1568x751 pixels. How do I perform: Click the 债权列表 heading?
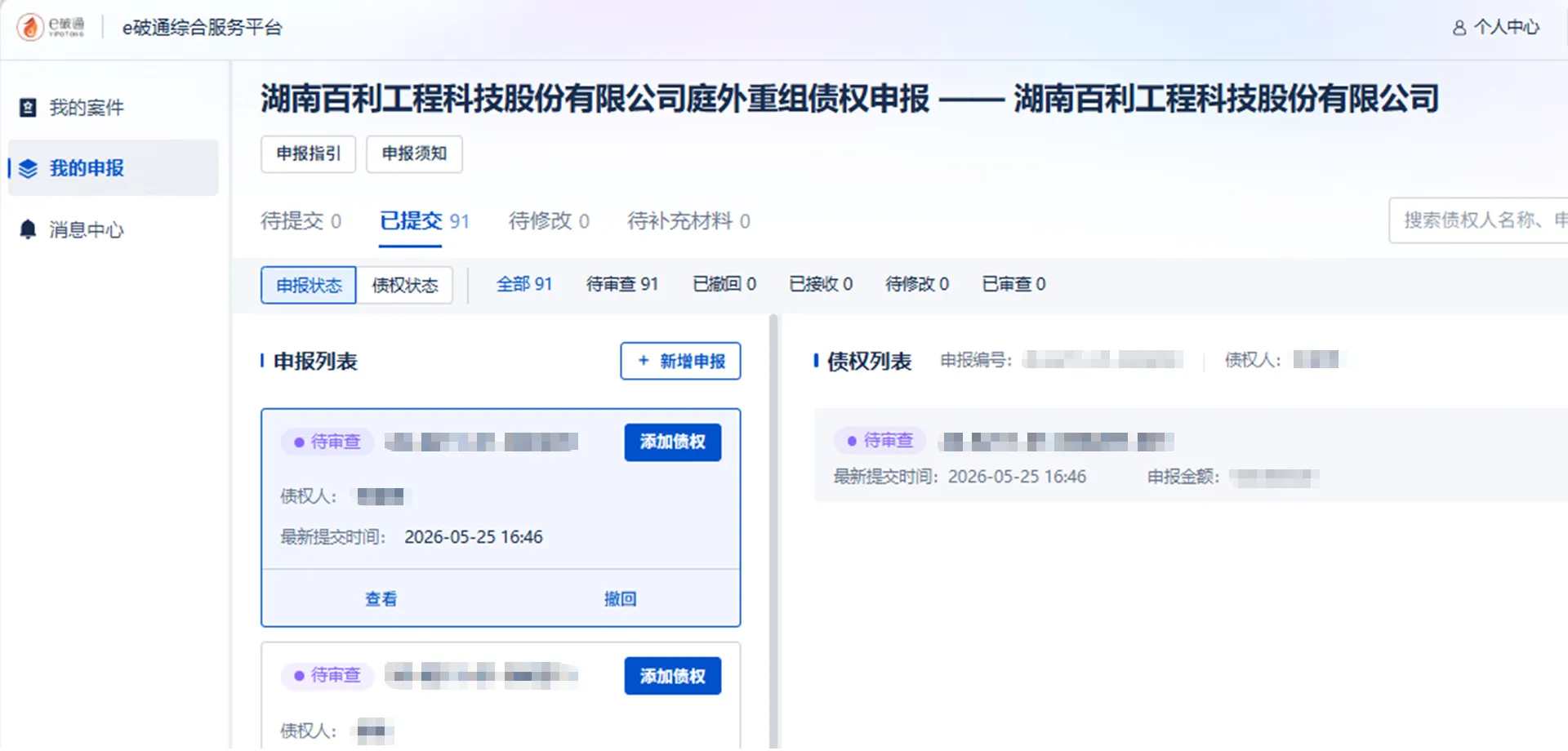point(869,361)
